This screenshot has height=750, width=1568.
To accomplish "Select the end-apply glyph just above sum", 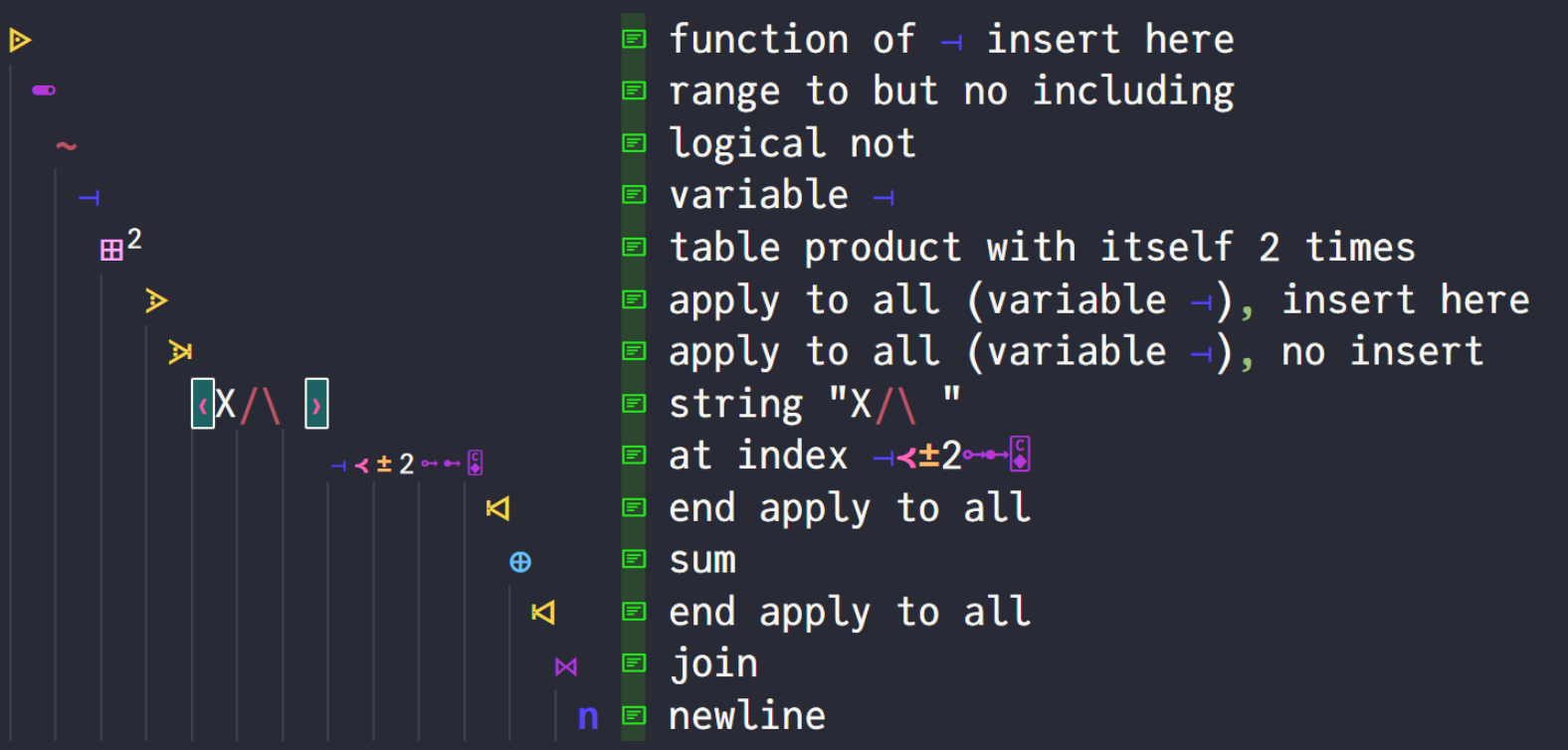I will (497, 509).
